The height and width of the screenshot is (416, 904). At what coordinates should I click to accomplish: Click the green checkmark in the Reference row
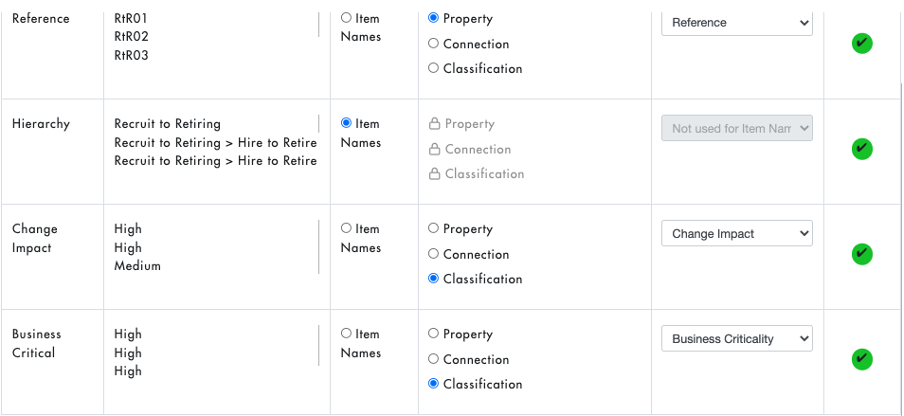[x=861, y=43]
